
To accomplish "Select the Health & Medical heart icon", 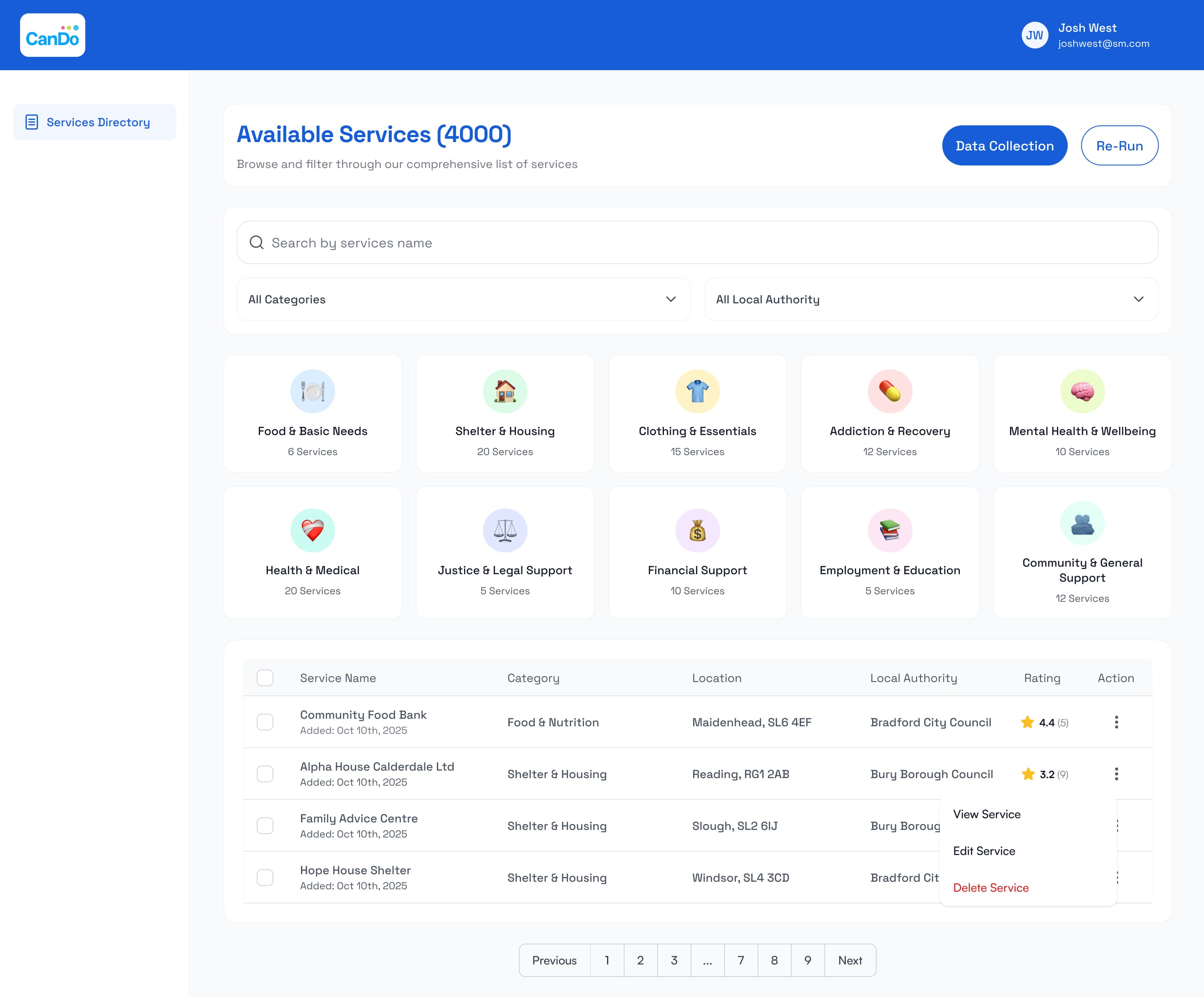I will point(312,531).
